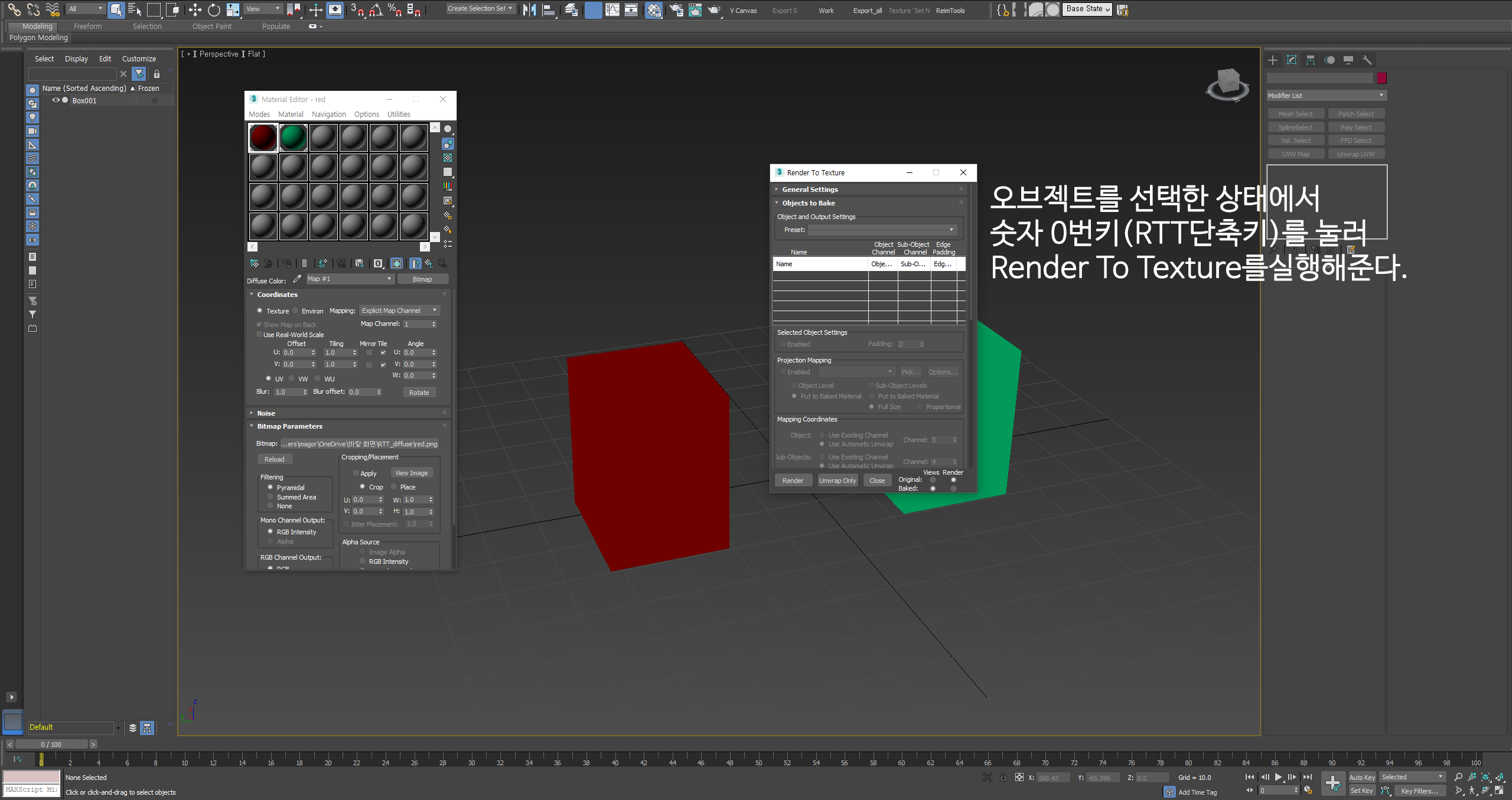This screenshot has height=800, width=1512.
Task: Select Summed Area filtering option
Action: click(271, 497)
